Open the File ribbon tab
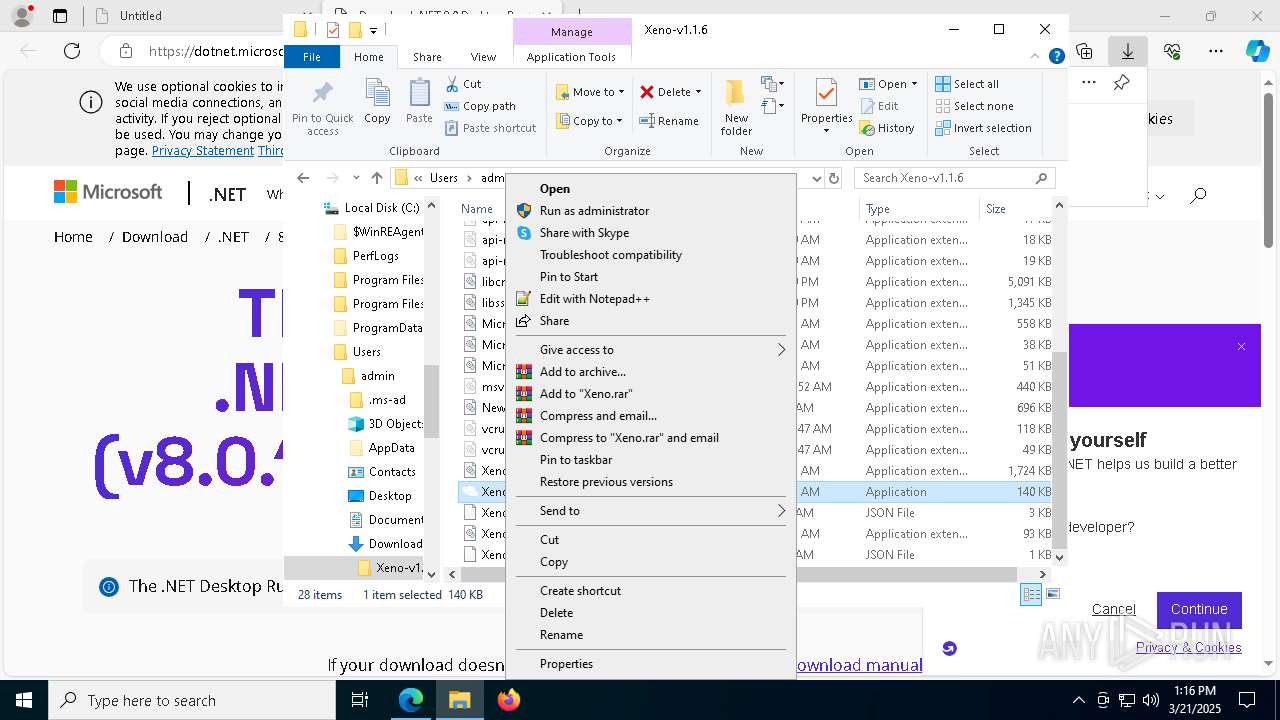Screen dimensions: 1280x720 pyautogui.click(x=312, y=57)
